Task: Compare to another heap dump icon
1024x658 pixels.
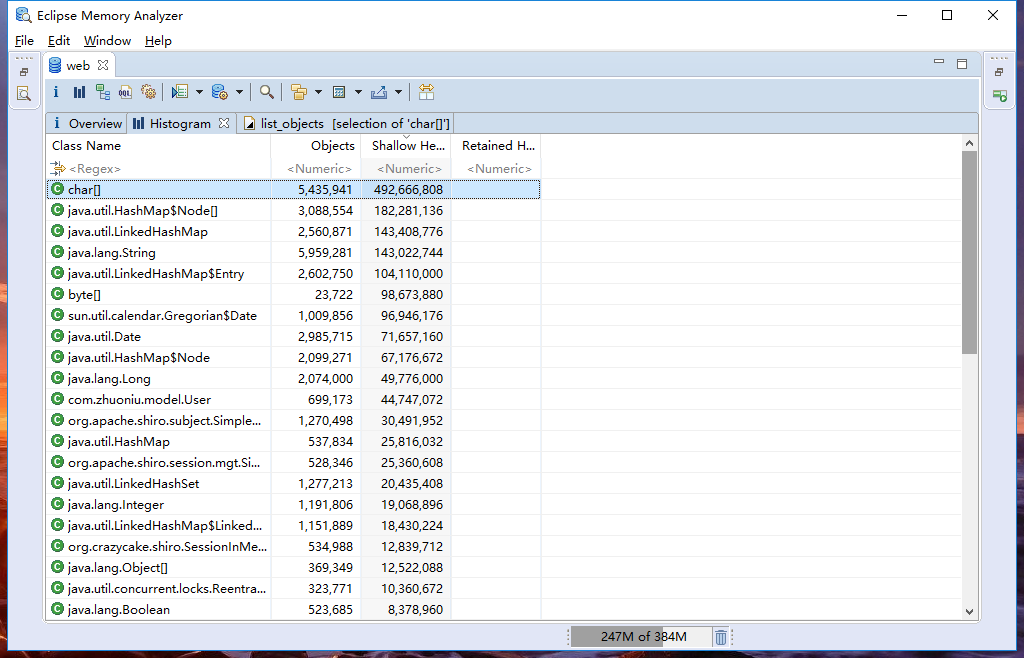Action: click(x=426, y=92)
